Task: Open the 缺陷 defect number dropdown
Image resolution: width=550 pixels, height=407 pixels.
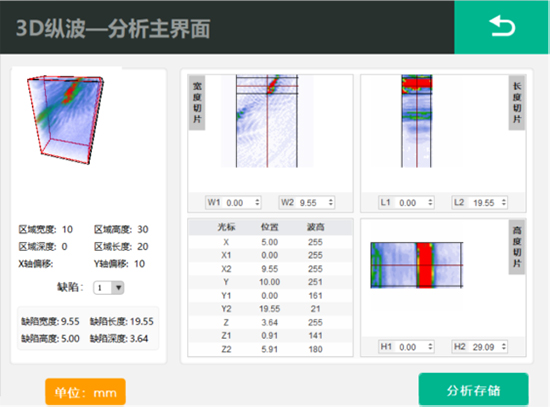Action: (108, 288)
